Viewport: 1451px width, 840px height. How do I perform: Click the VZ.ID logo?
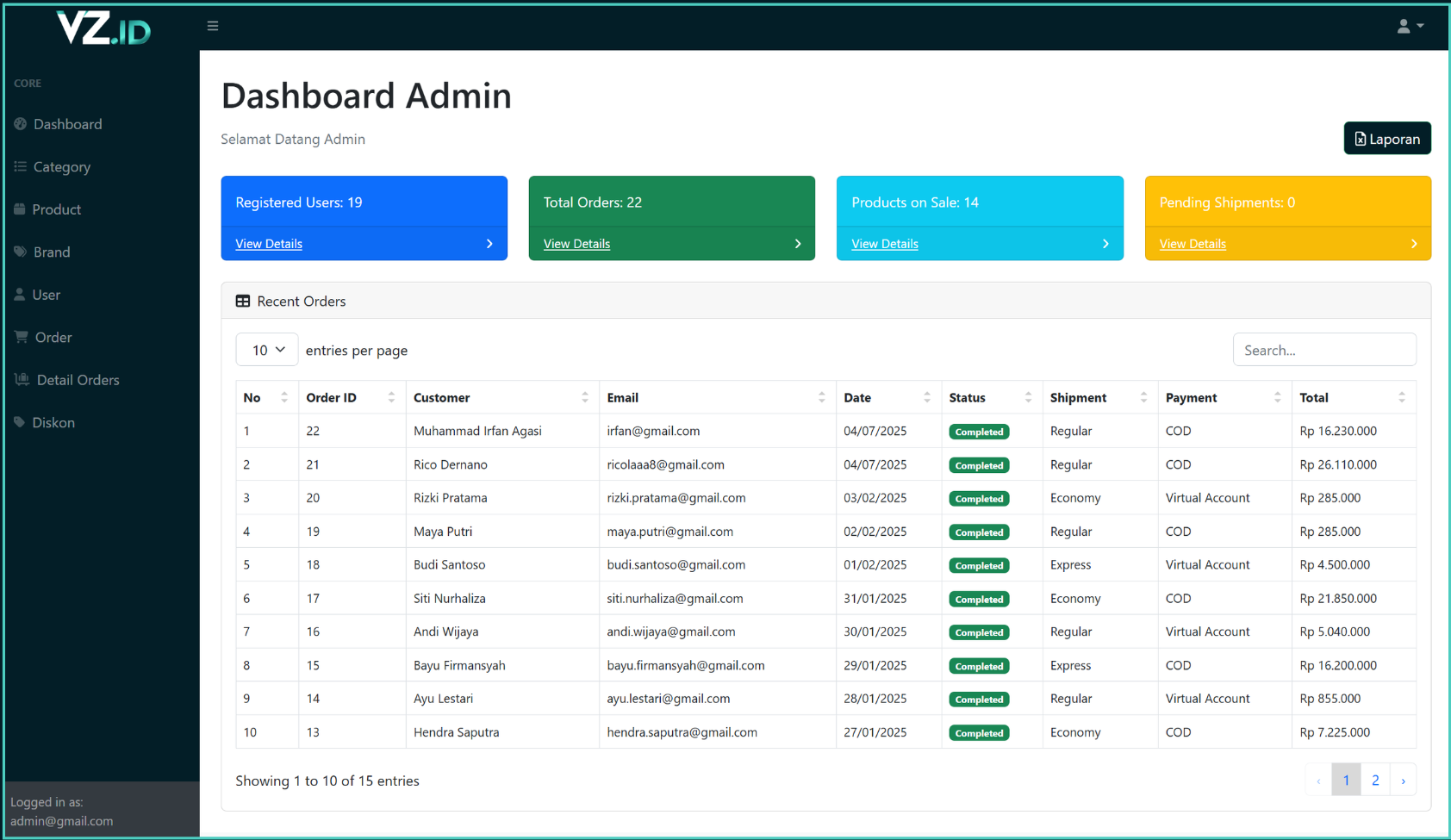point(103,28)
